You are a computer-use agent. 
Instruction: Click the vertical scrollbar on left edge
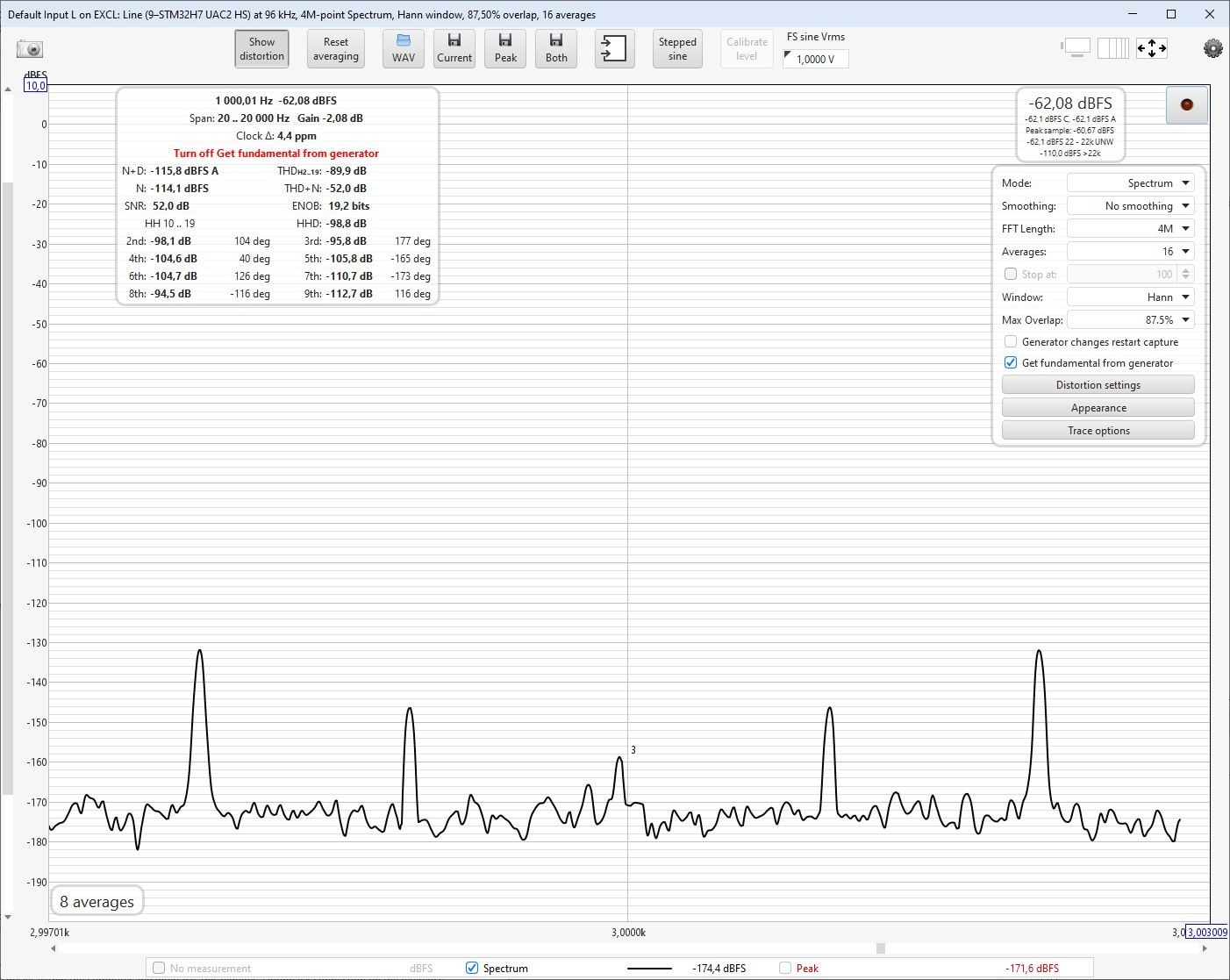click(x=8, y=488)
